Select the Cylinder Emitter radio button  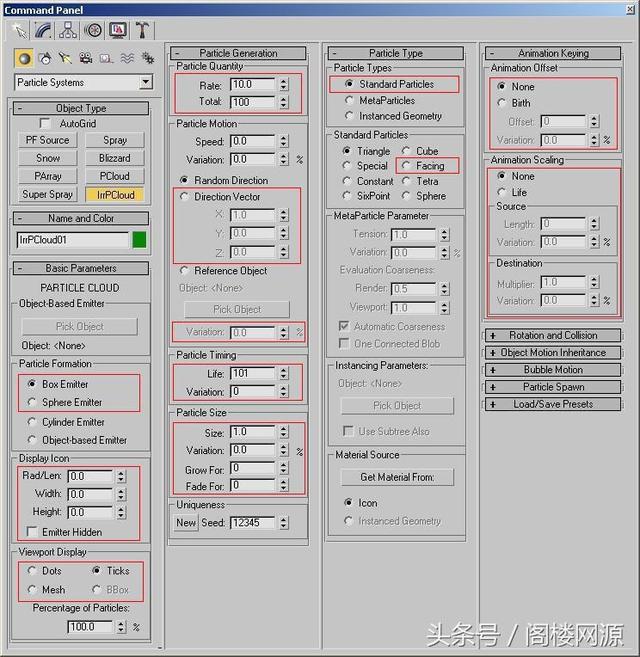[x=32, y=422]
